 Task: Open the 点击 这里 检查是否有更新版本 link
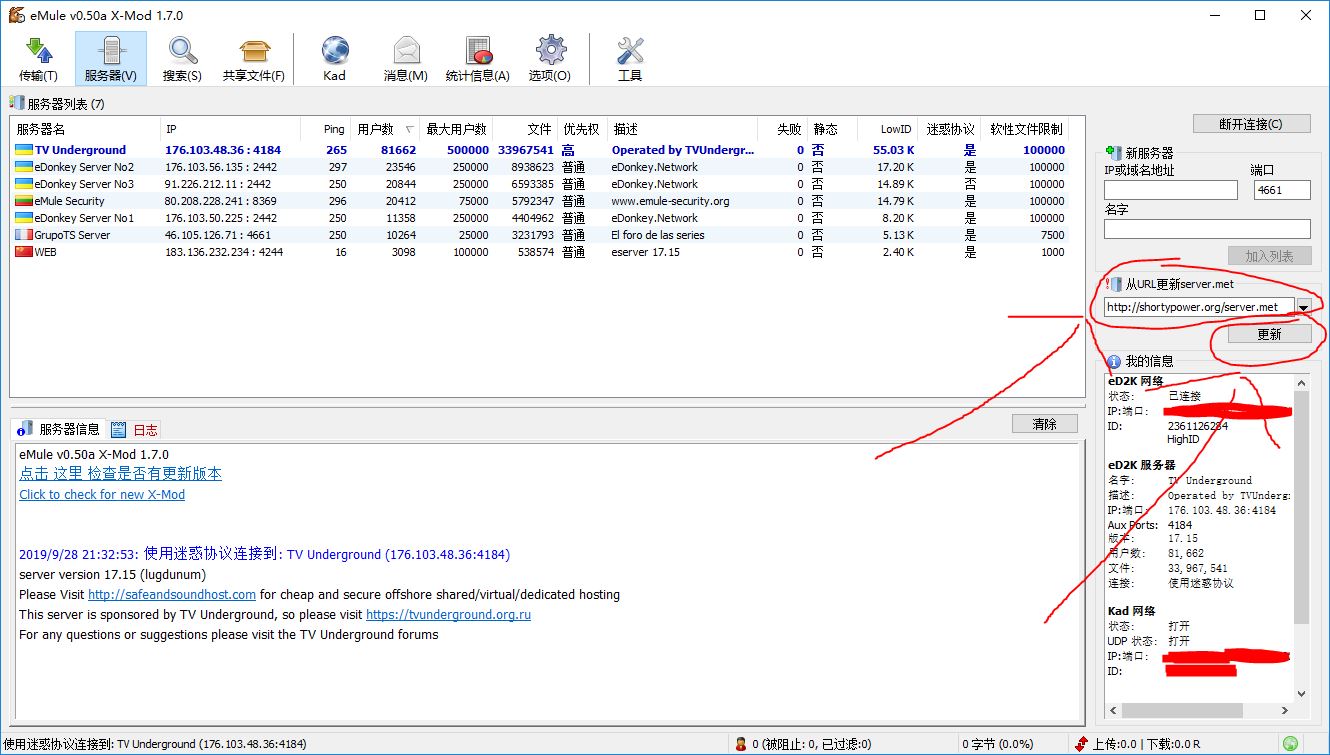tap(120, 474)
